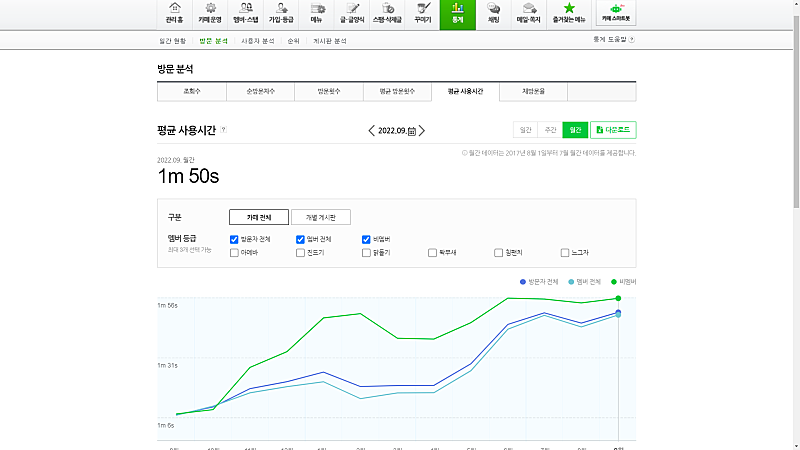Click the blue 방문자 전체 legend dot
The image size is (800, 450).
tap(522, 282)
